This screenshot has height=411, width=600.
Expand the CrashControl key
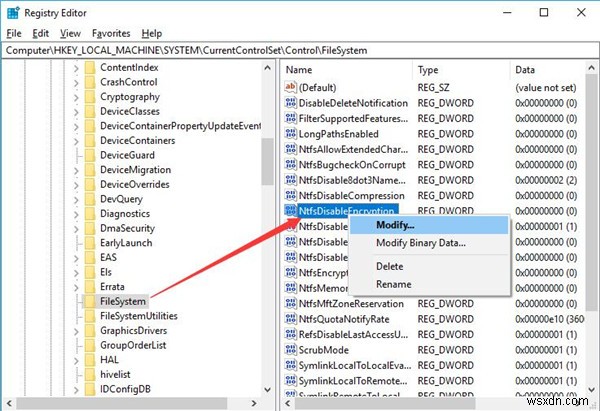point(76,83)
